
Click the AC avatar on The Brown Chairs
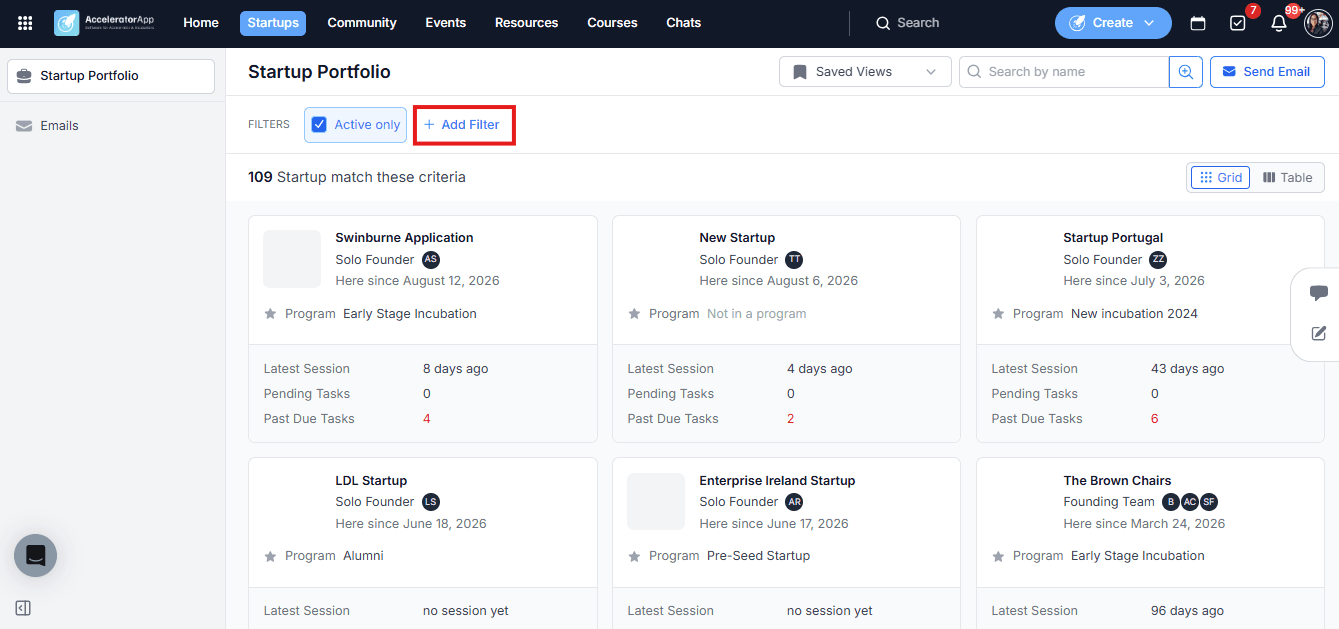point(1190,502)
